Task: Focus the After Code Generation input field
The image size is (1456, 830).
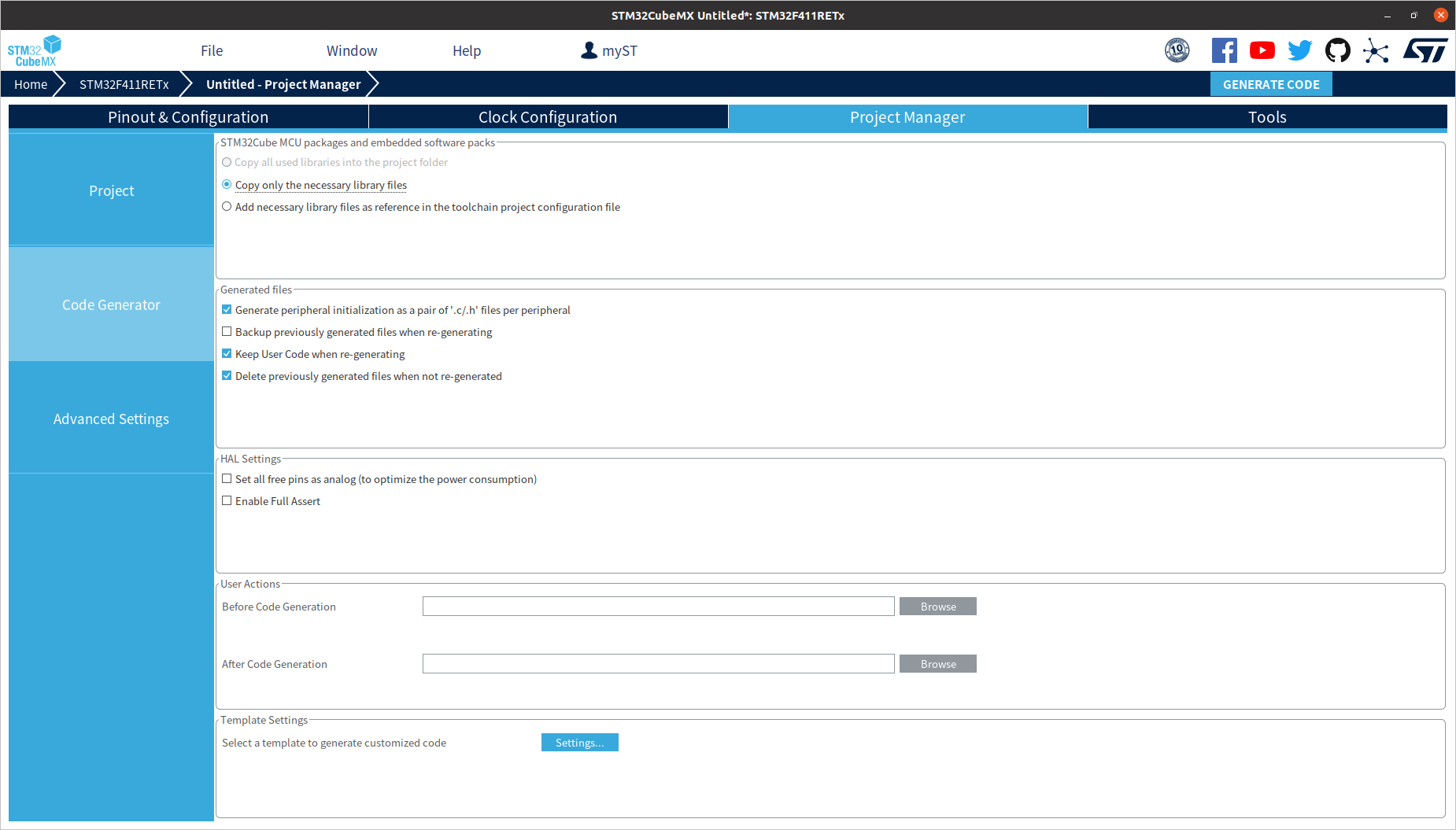Action: click(659, 664)
